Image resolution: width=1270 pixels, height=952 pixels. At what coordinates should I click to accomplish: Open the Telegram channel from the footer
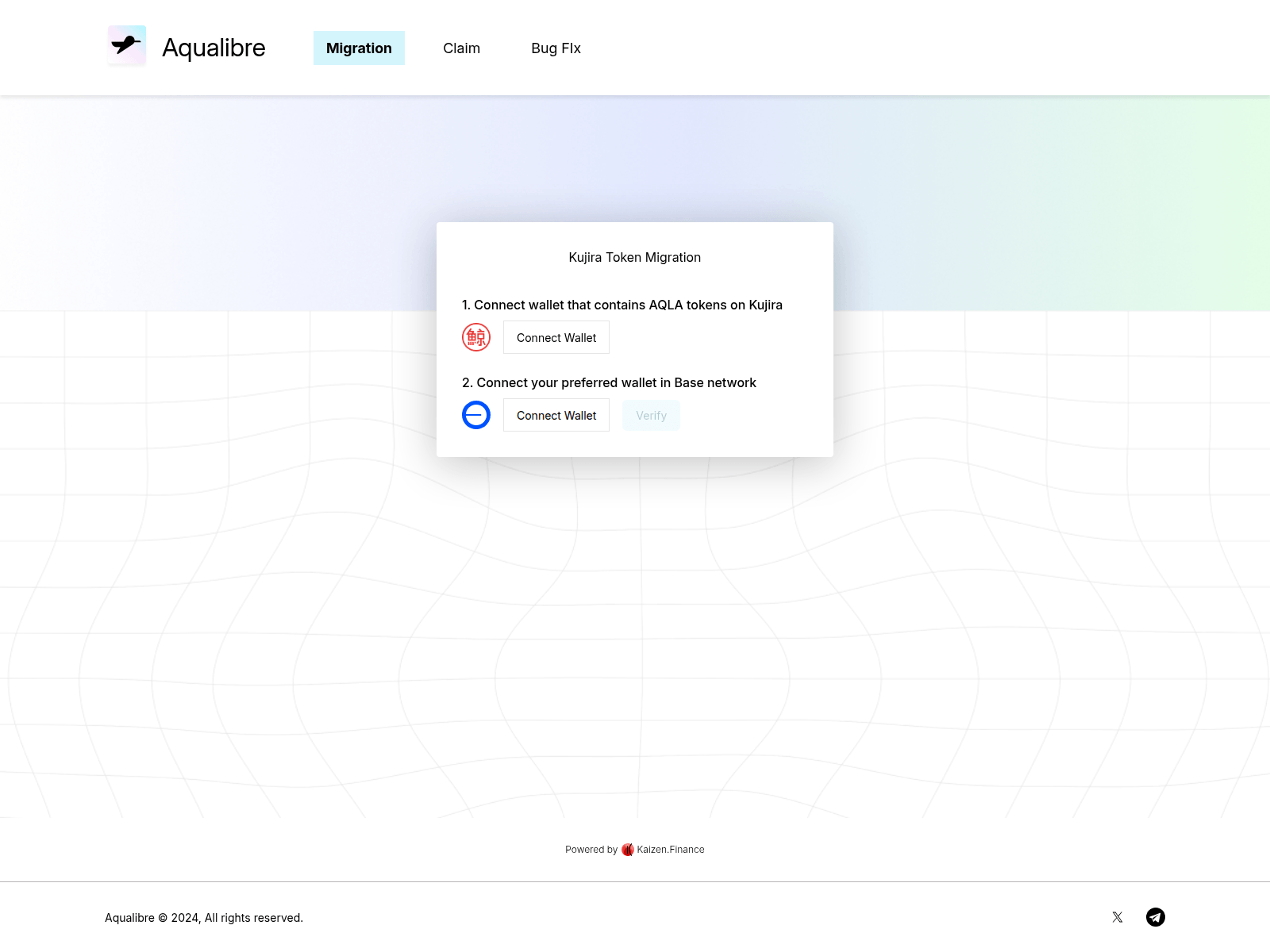point(1156,917)
